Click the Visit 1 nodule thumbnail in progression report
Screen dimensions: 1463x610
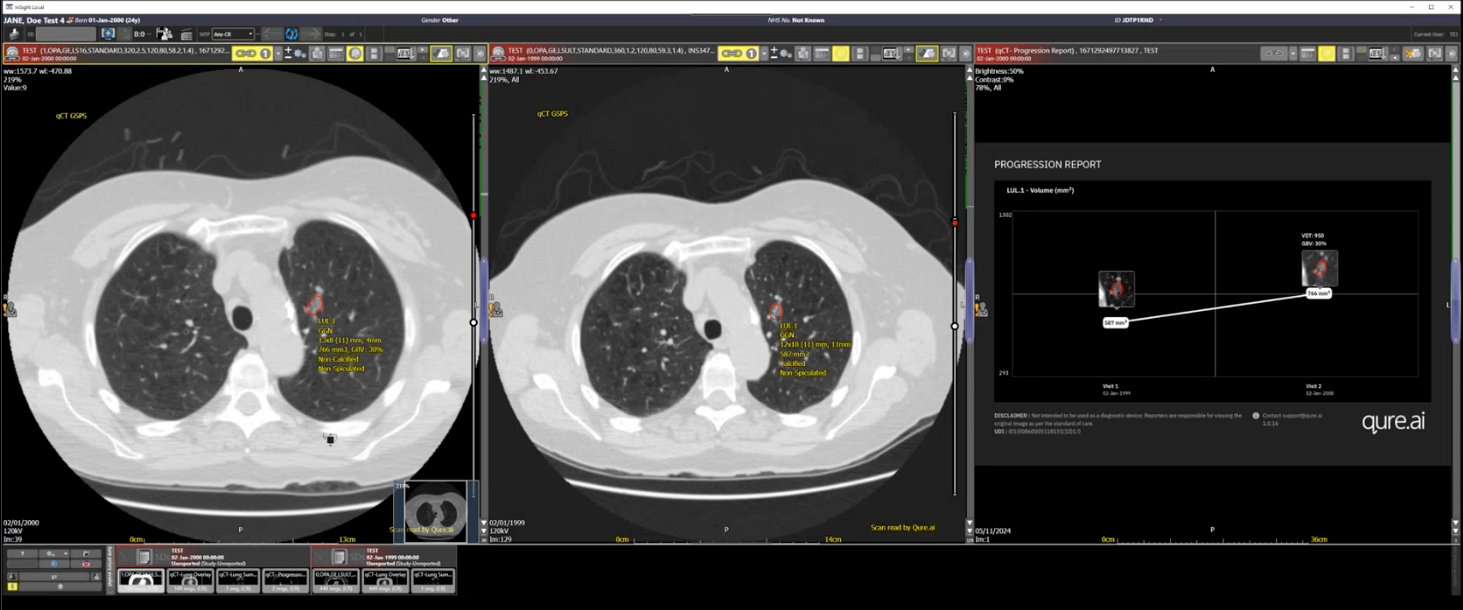pos(1116,289)
